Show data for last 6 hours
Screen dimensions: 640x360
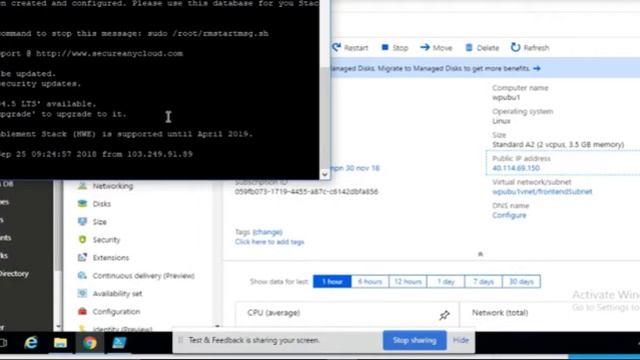click(x=370, y=281)
